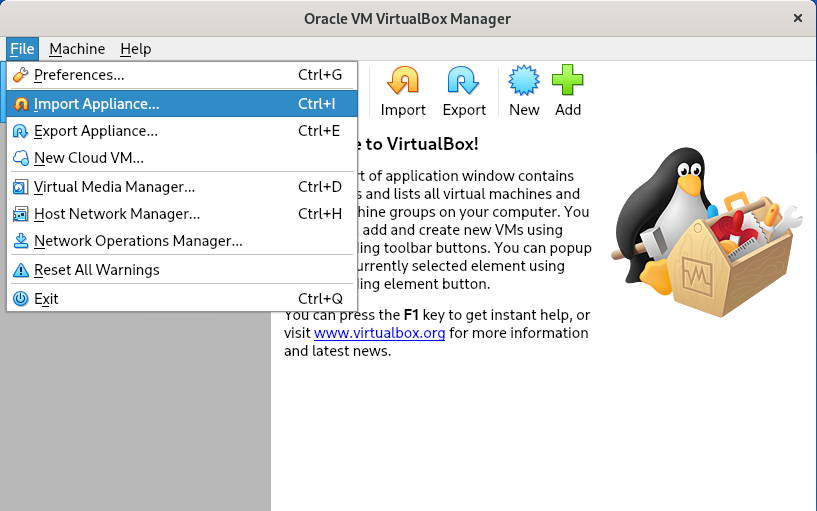Click the Export toolbar button
Image resolution: width=817 pixels, height=511 pixels.
pyautogui.click(x=464, y=91)
